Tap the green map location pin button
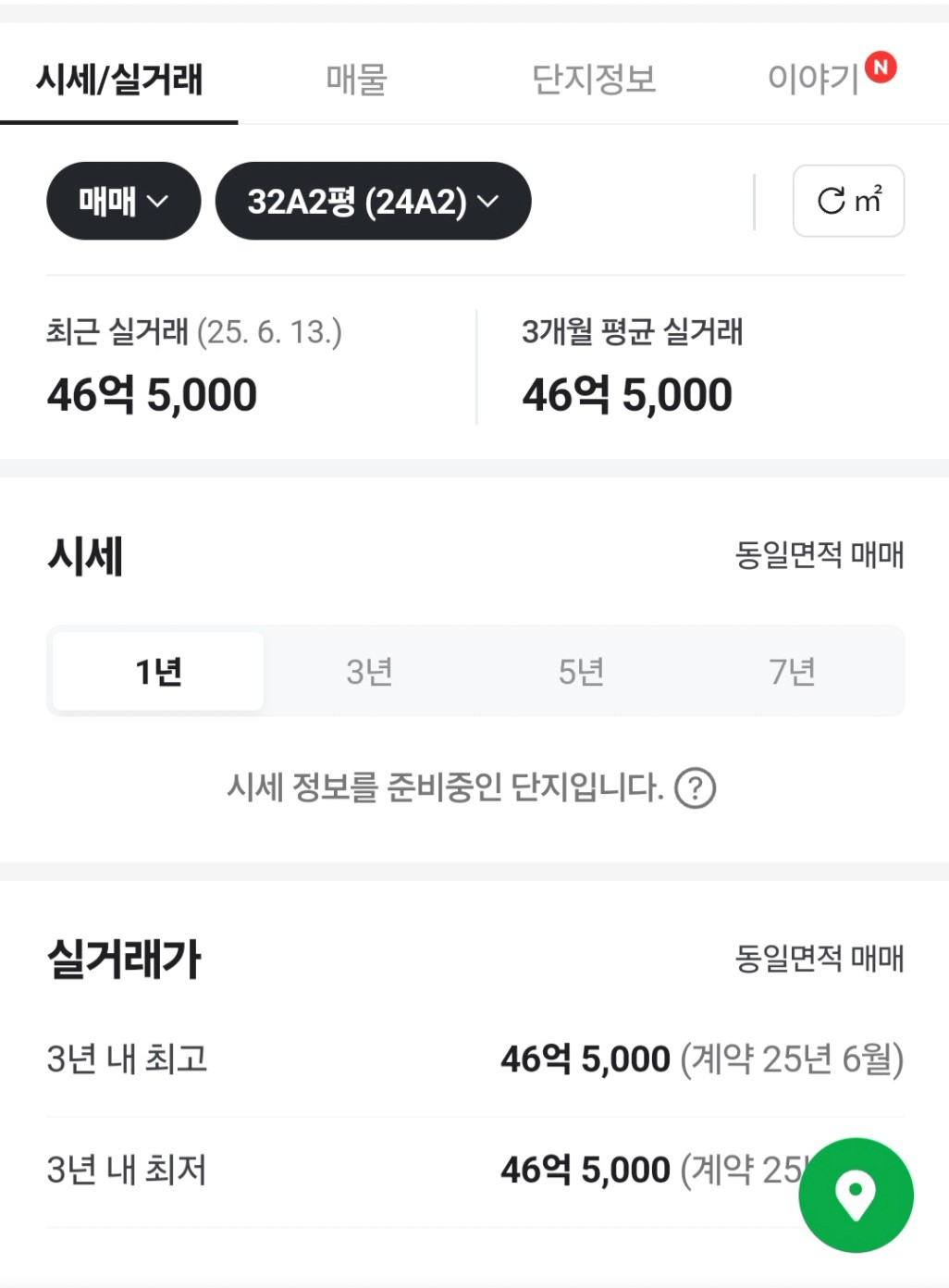Screen dimensions: 949x1288 click(x=856, y=1195)
